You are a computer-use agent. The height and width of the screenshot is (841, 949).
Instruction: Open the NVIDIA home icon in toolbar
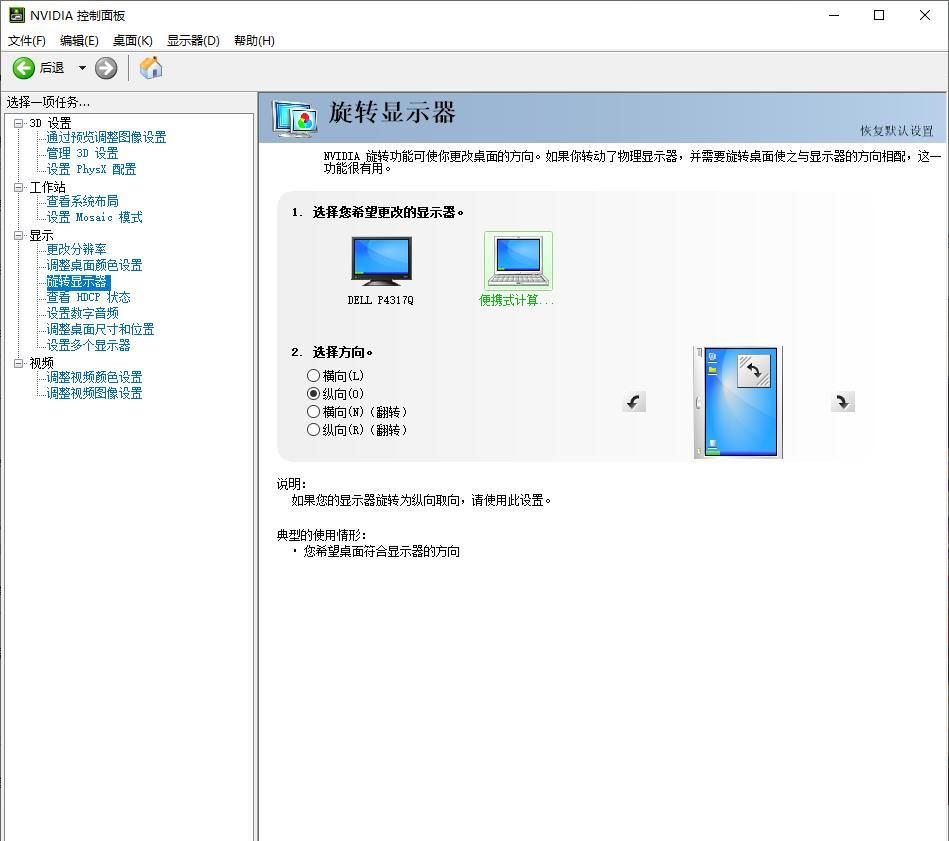pos(151,68)
